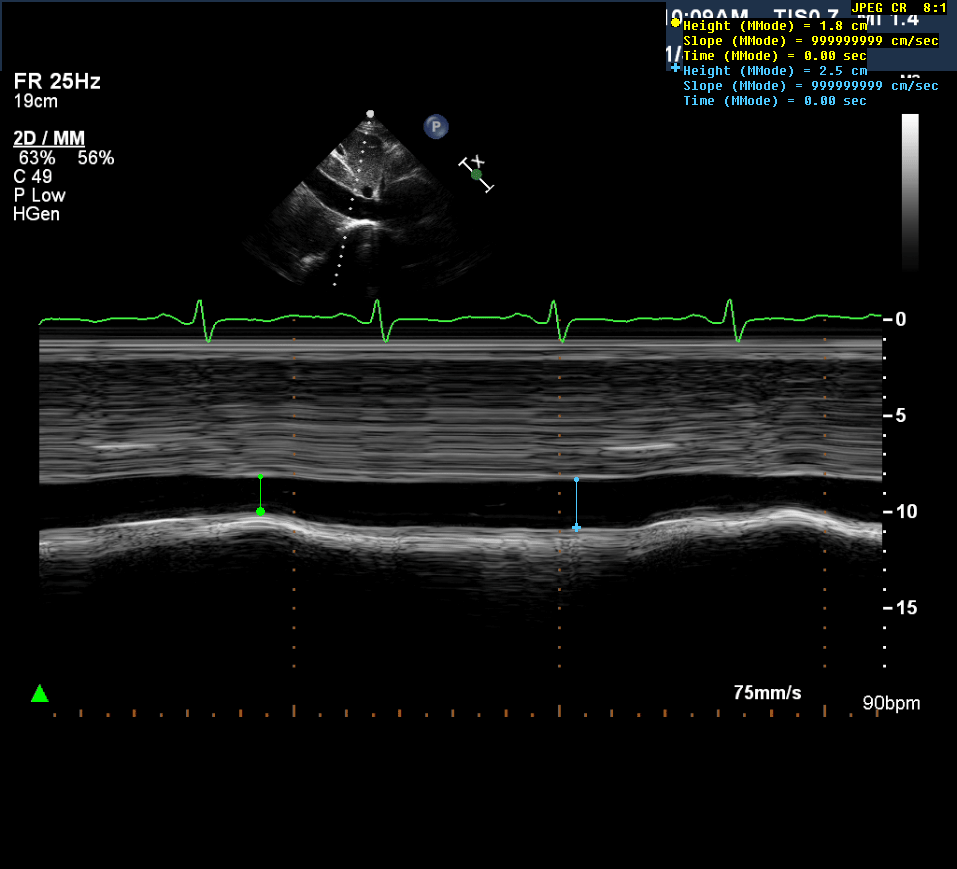Click the blue caliper's lower endpoint
The width and height of the screenshot is (957, 869).
[x=576, y=527]
